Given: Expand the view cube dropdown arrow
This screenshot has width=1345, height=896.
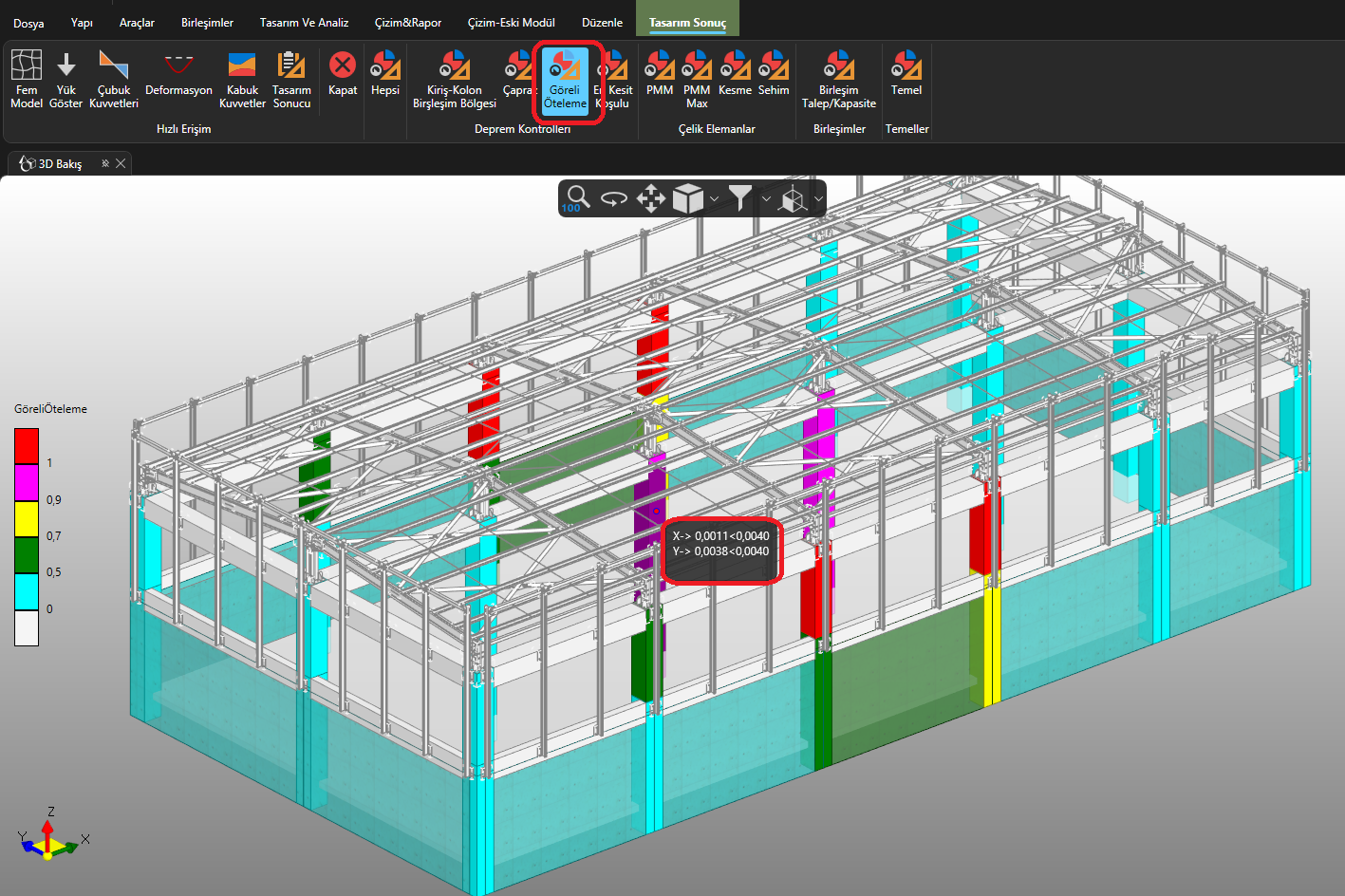Looking at the screenshot, I should [x=715, y=198].
